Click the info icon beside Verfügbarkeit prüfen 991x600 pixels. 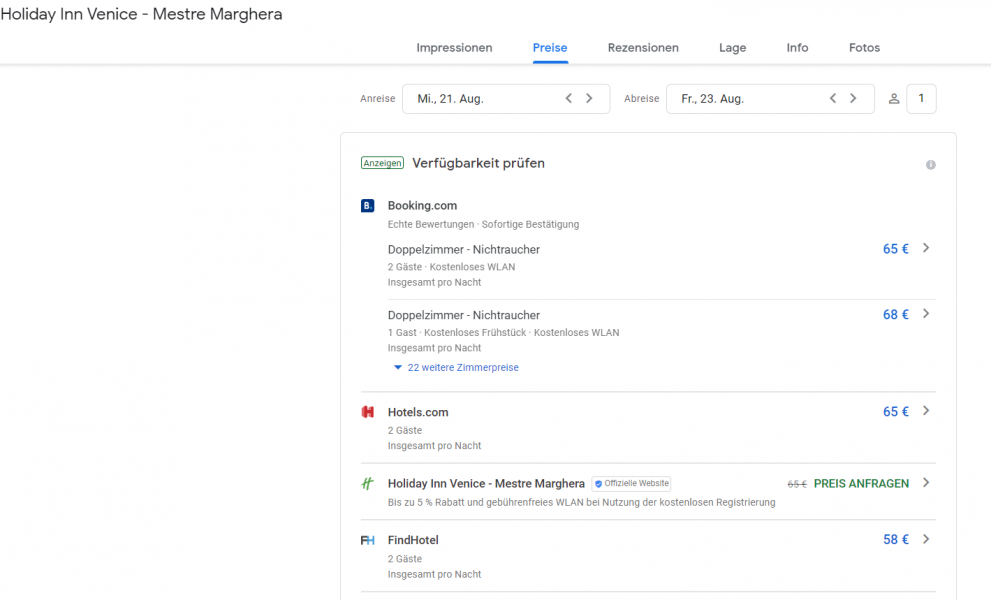point(930,165)
